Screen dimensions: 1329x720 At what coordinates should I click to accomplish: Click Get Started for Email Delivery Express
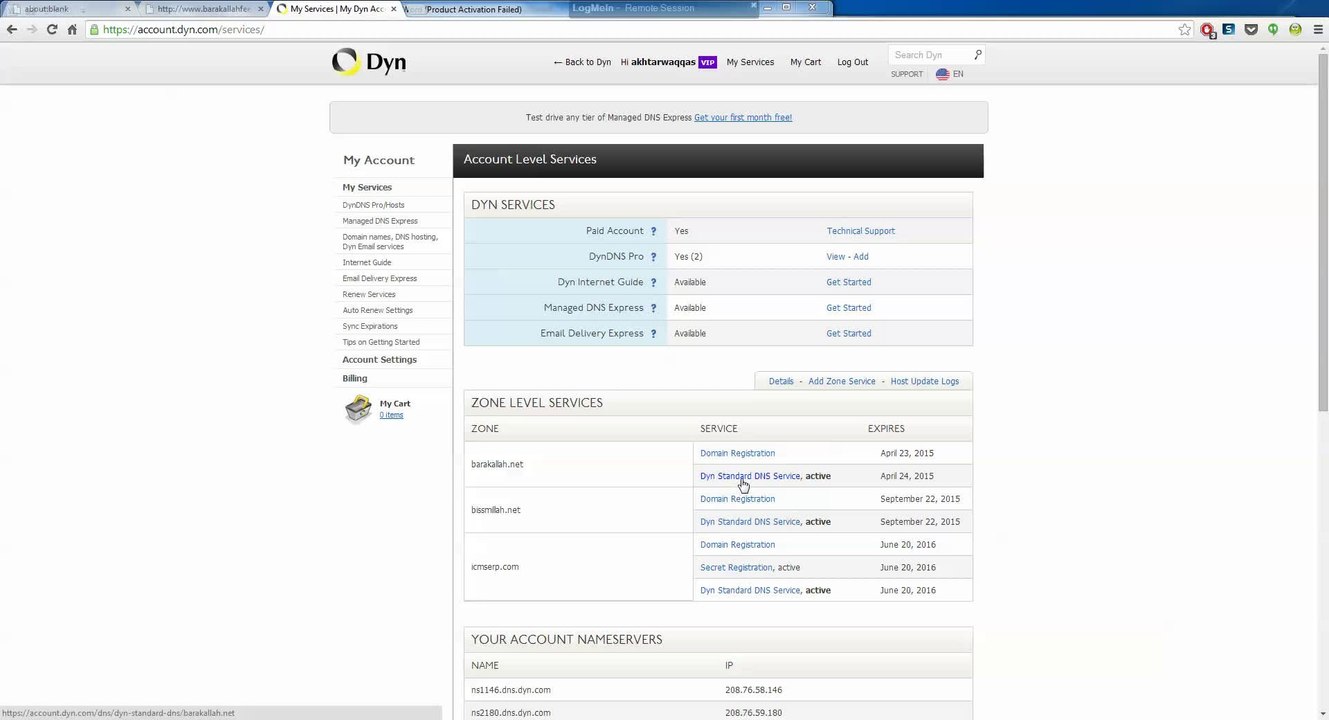tap(849, 334)
